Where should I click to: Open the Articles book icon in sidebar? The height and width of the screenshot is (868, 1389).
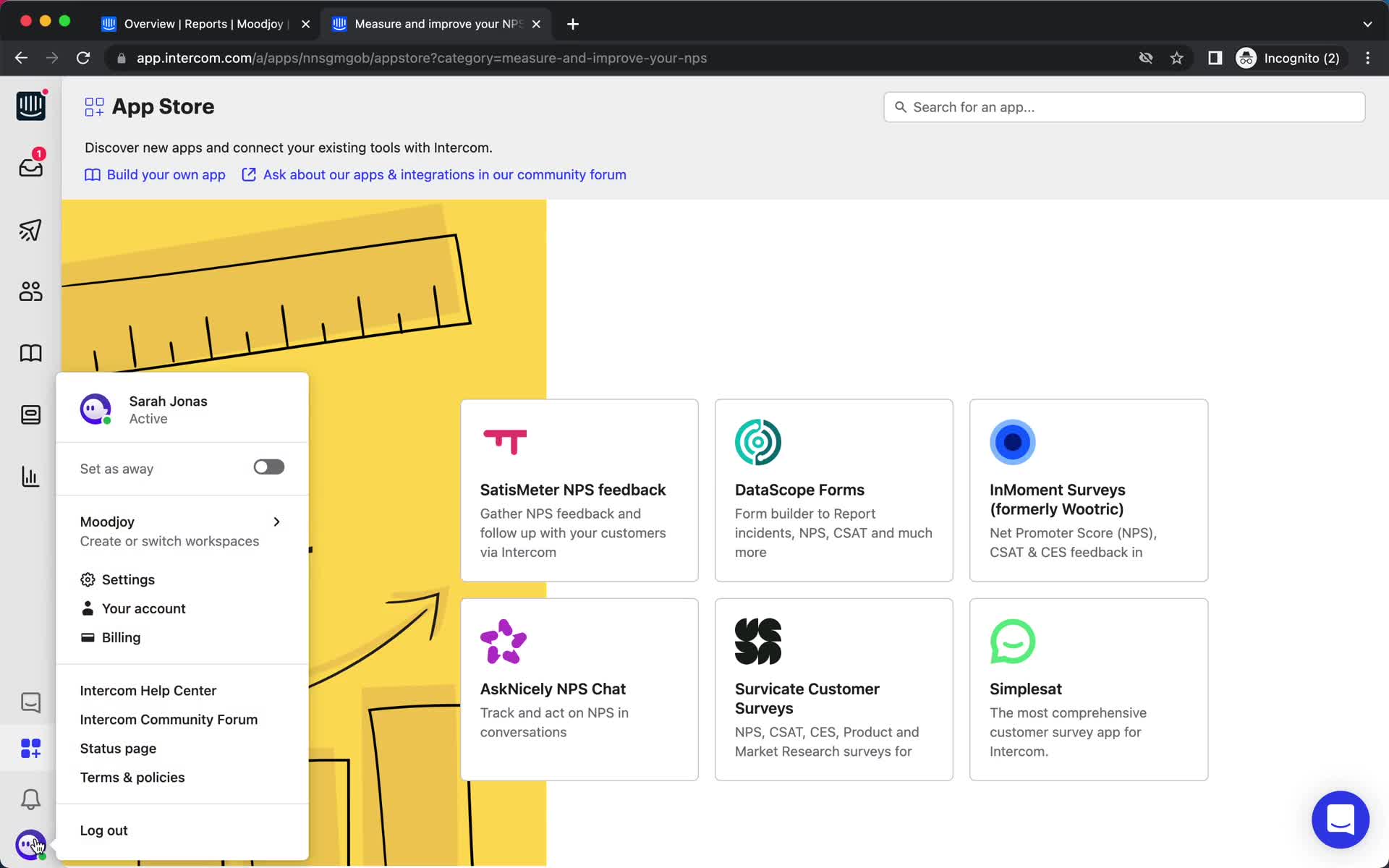30,353
